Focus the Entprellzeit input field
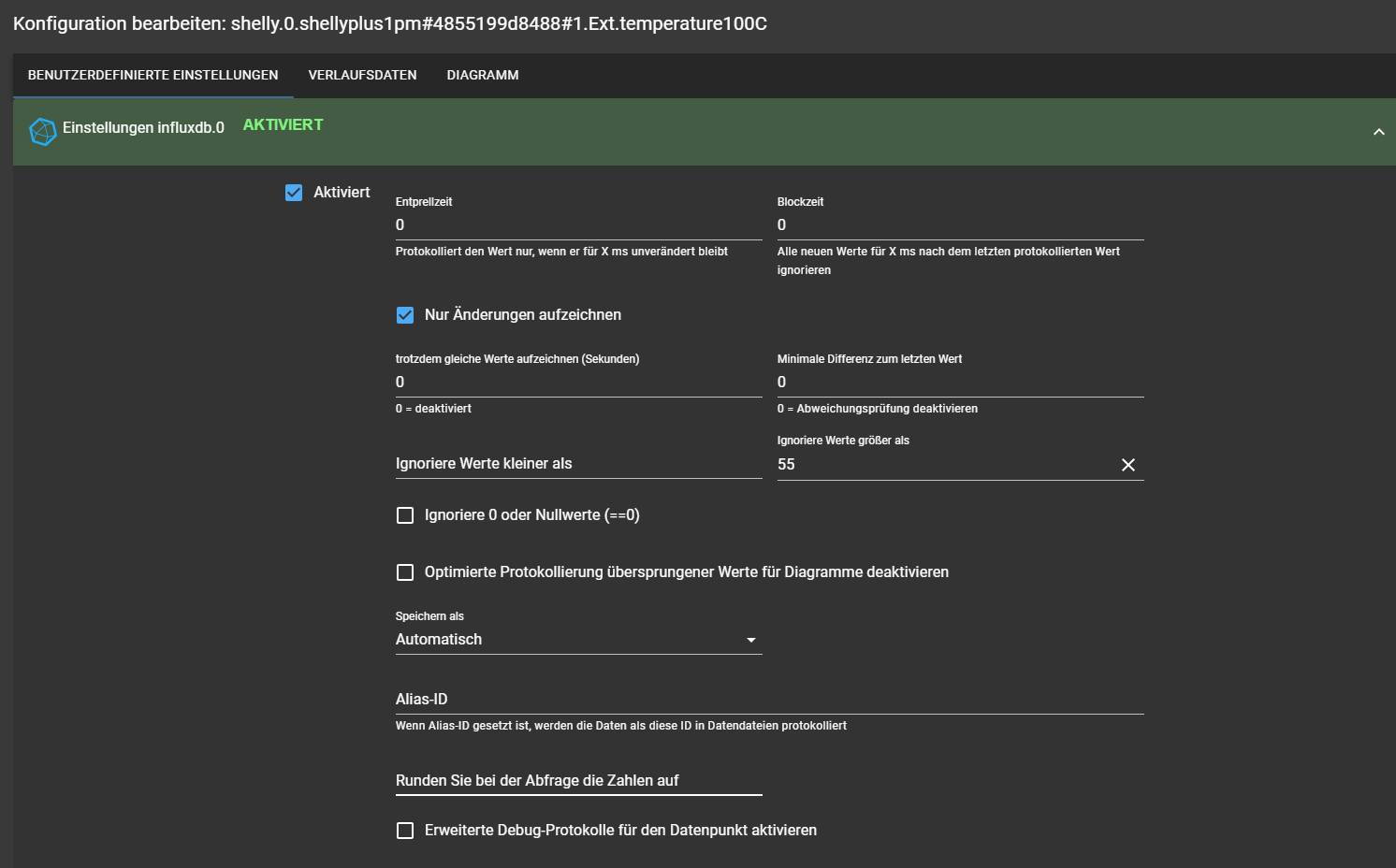Image resolution: width=1396 pixels, height=868 pixels. tap(578, 225)
